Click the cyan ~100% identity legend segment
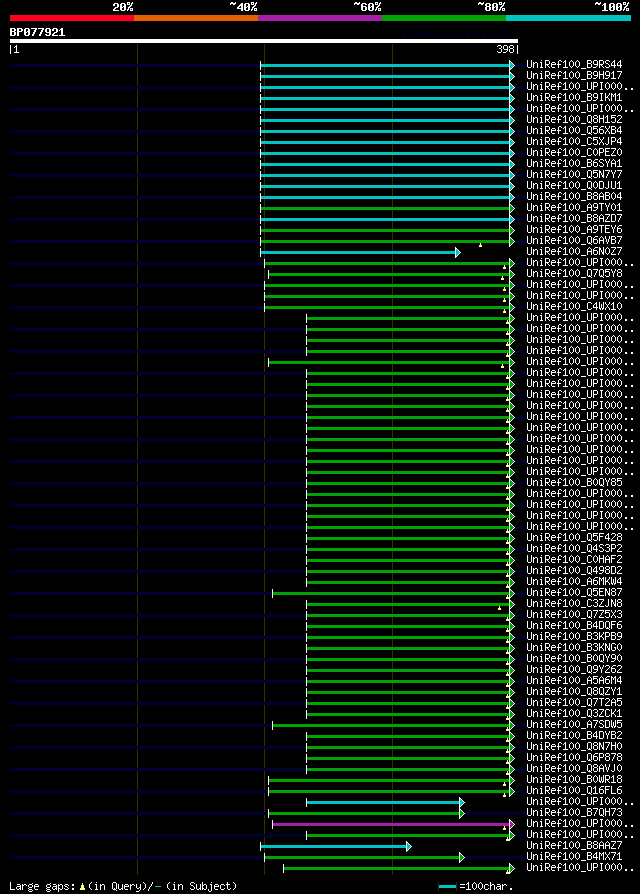This screenshot has width=640, height=894. [568, 18]
